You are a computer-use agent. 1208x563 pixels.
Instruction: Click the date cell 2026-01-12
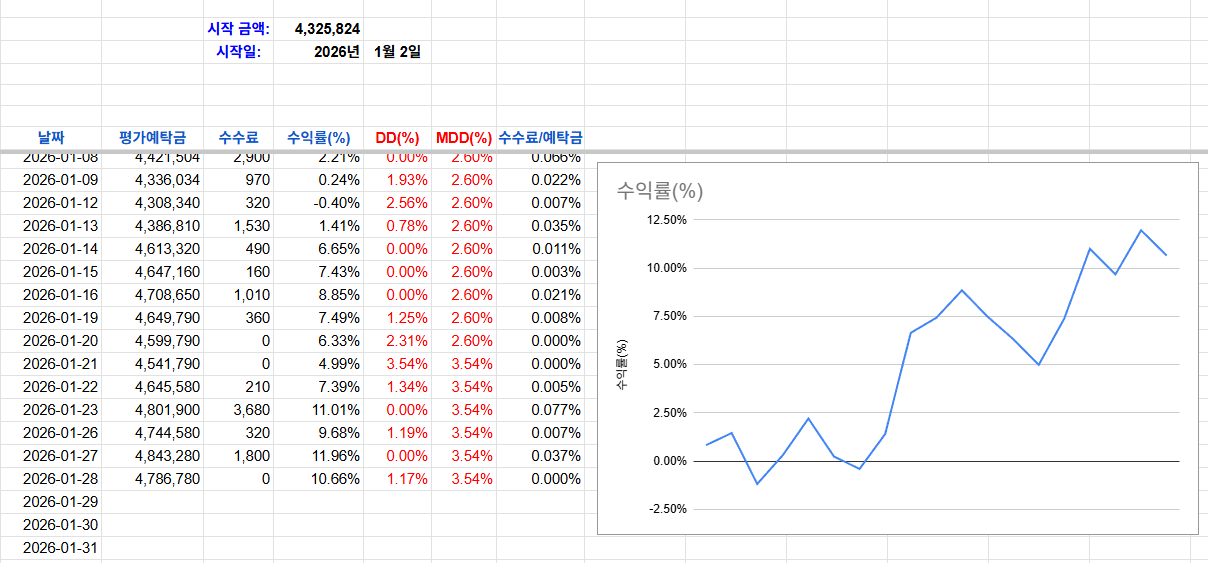[x=51, y=203]
